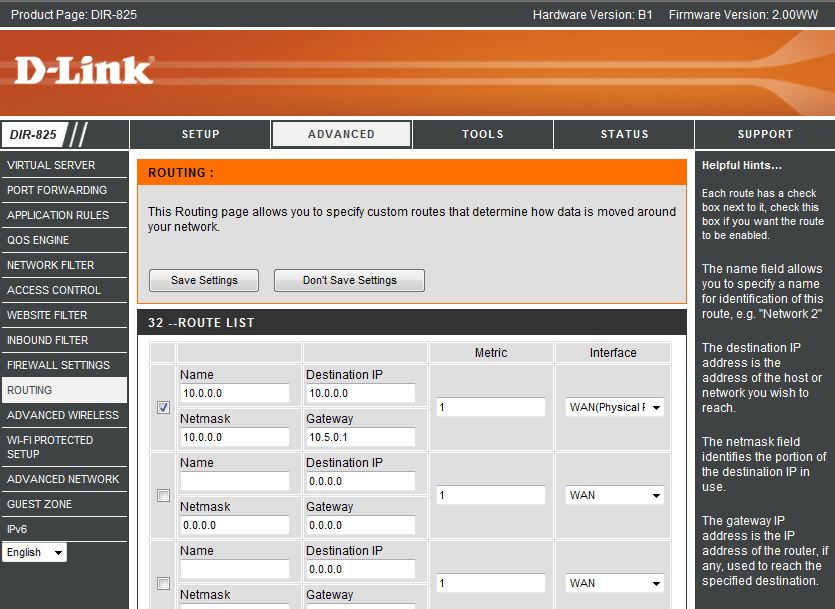
Task: Enable the first route checkbox
Action: click(163, 407)
